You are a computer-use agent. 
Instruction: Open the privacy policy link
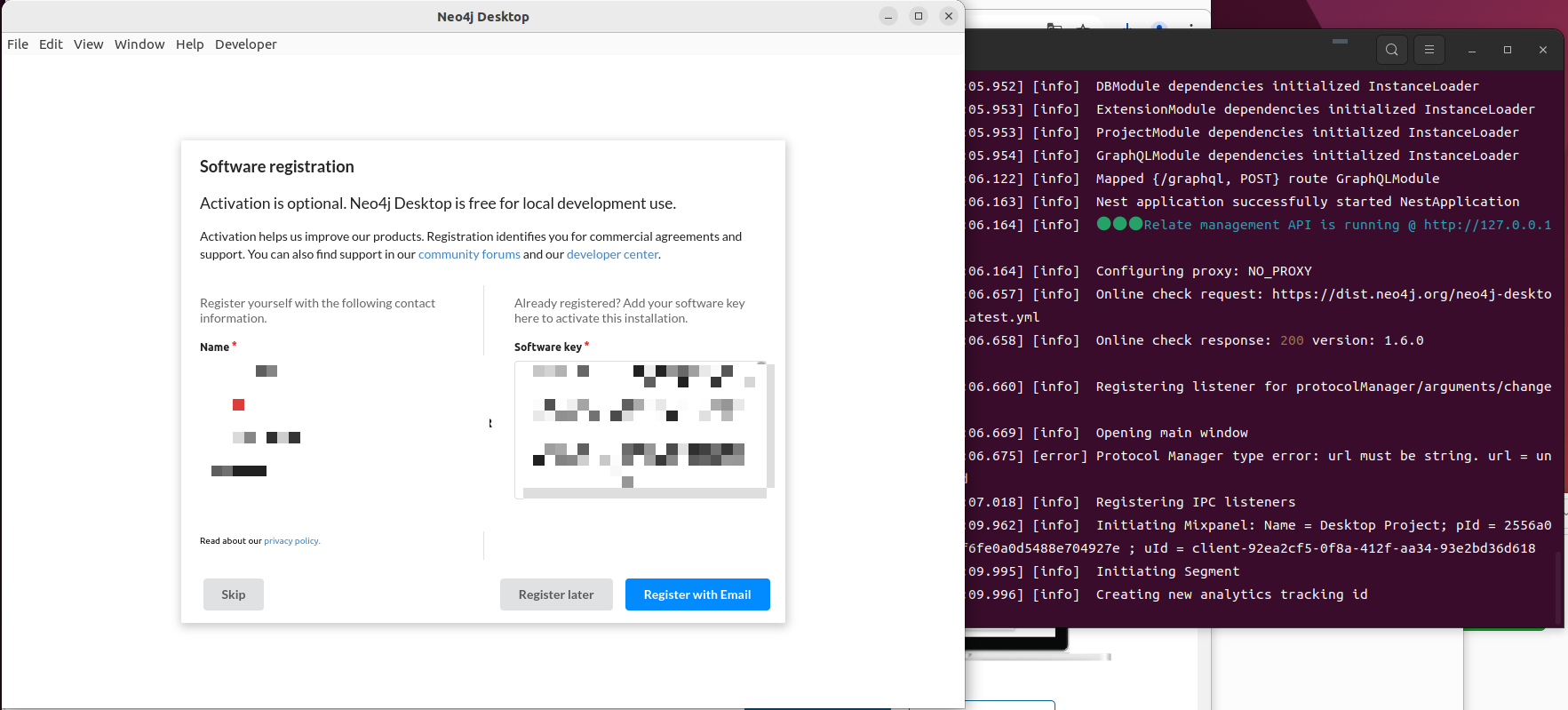pos(291,541)
